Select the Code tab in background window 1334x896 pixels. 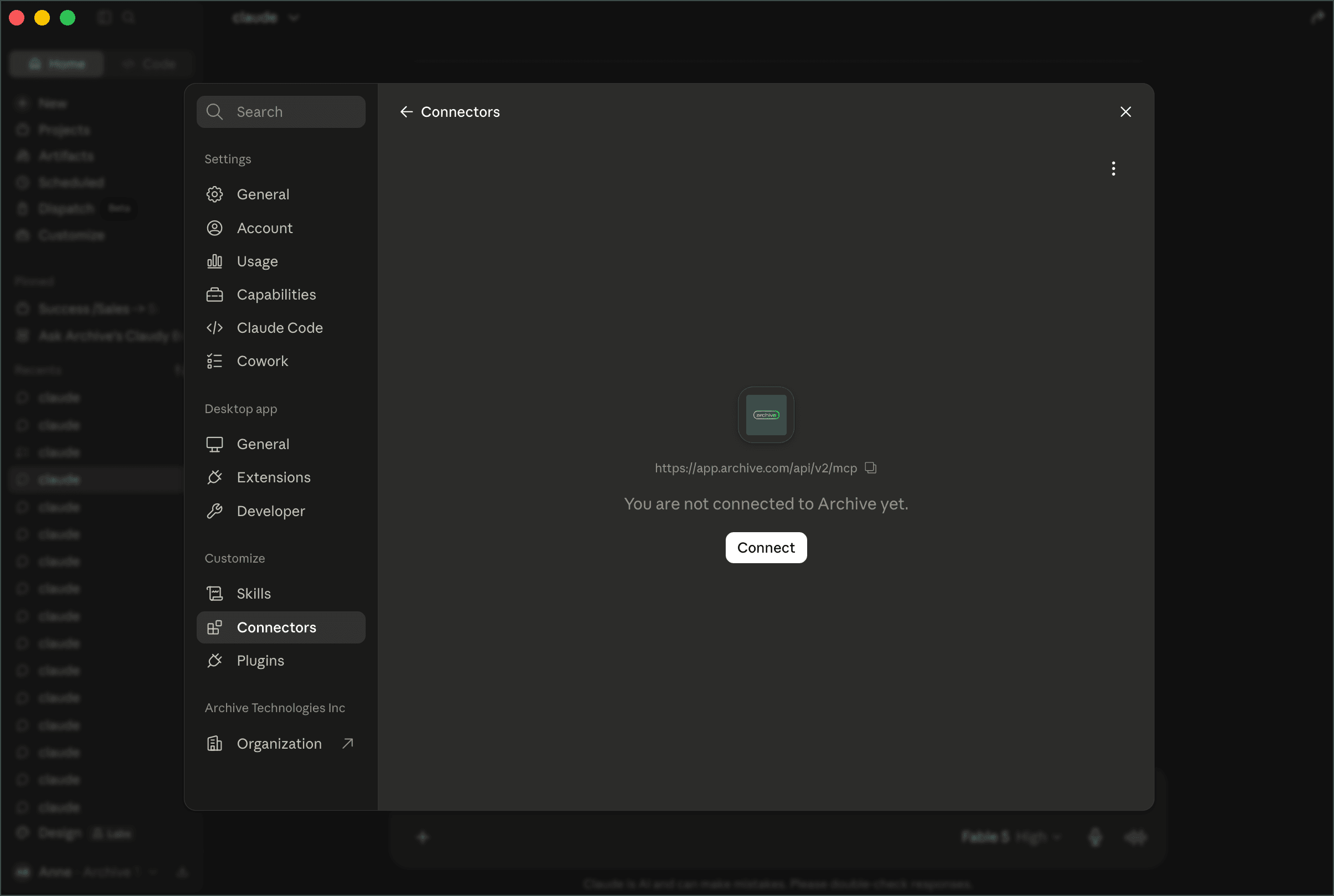pyautogui.click(x=149, y=64)
